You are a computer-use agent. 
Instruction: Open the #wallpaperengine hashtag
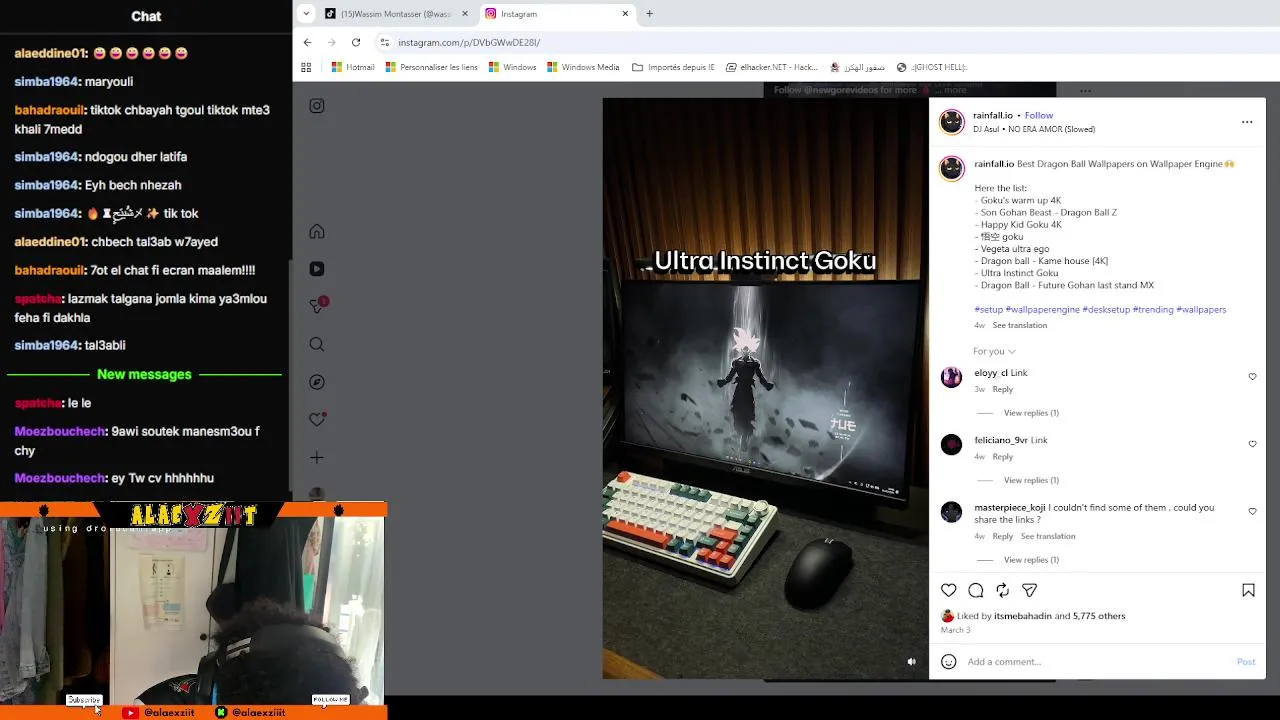pos(1042,309)
